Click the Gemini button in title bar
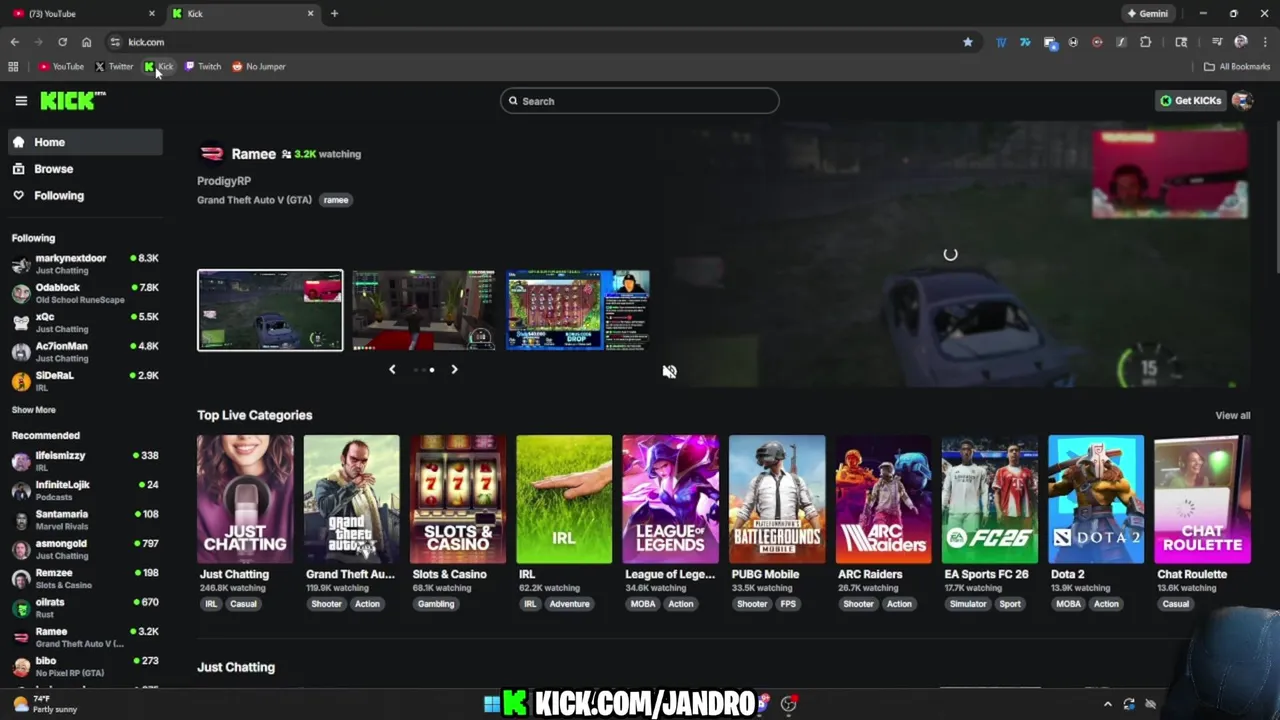 click(1147, 14)
